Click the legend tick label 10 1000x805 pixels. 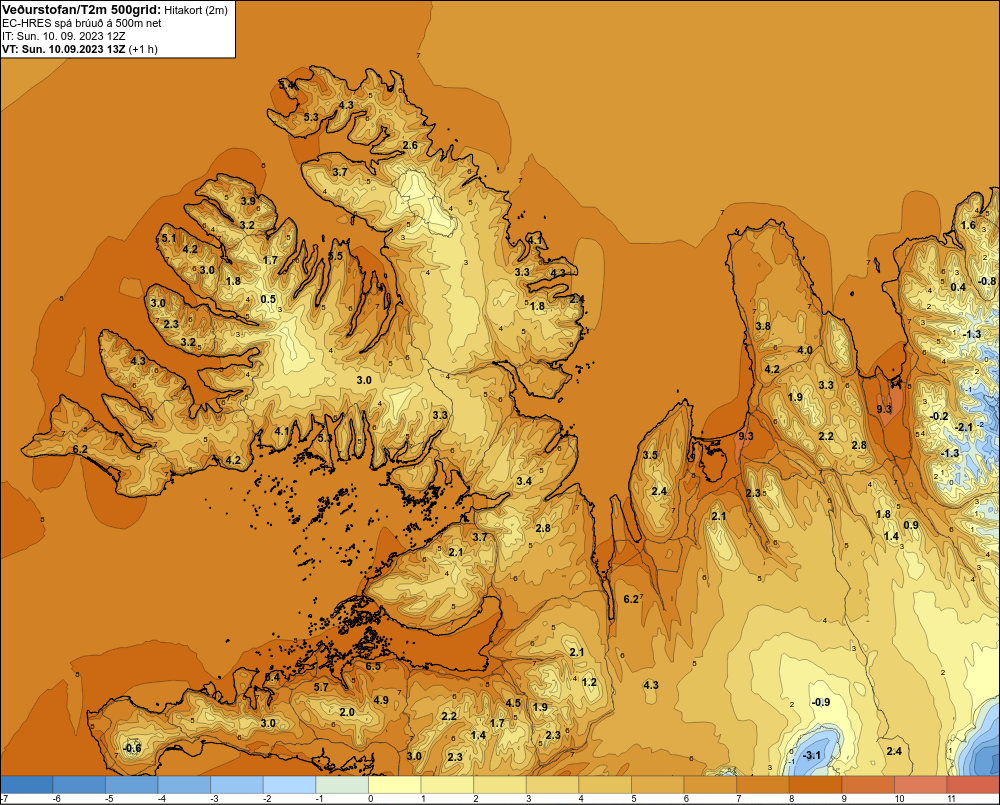[x=899, y=799]
